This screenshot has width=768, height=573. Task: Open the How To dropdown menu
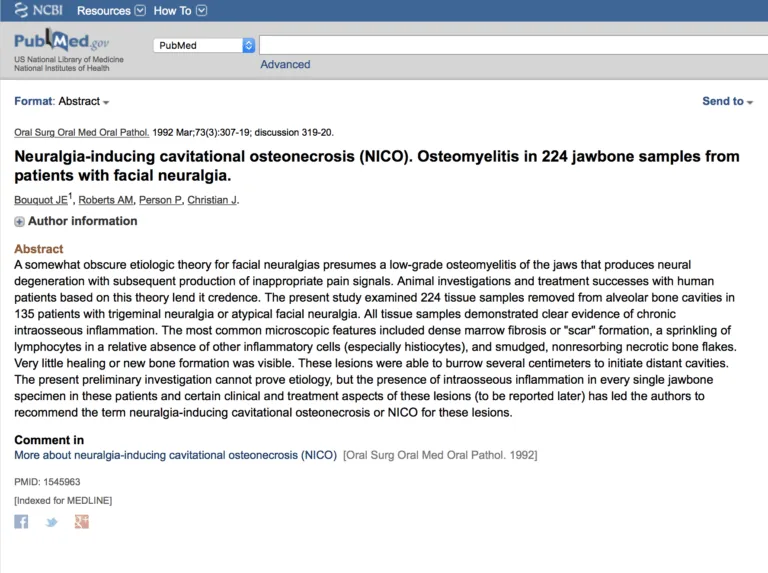[x=180, y=10]
